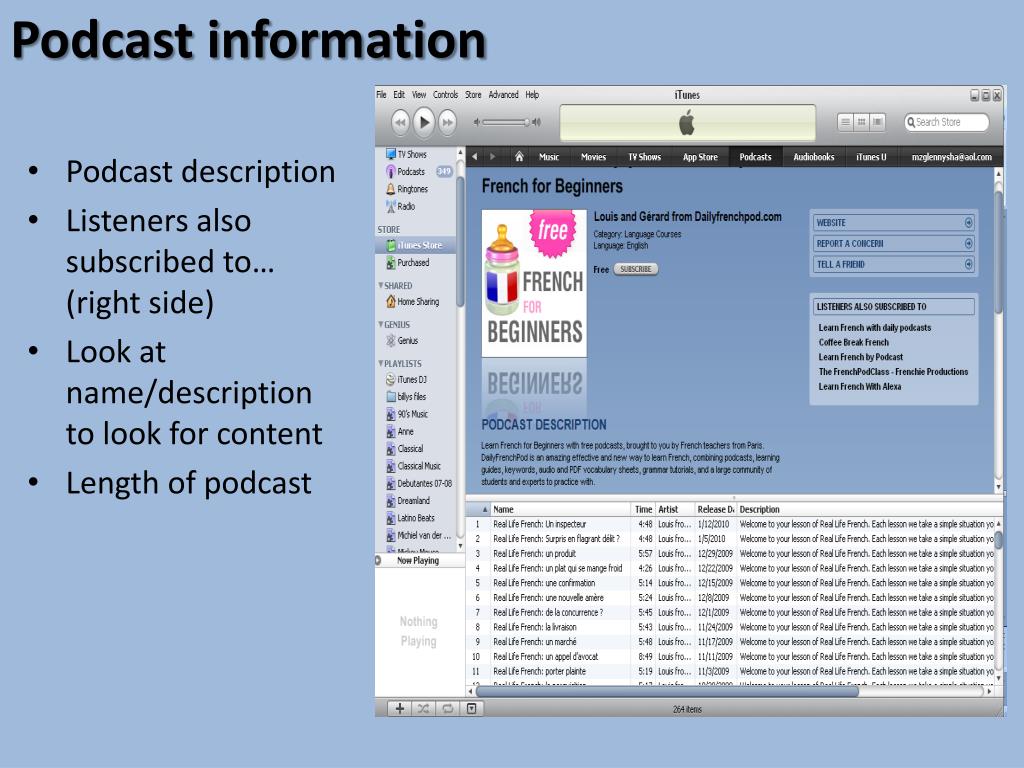Click the Previous track rewind button
This screenshot has height=768, width=1024.
[400, 122]
